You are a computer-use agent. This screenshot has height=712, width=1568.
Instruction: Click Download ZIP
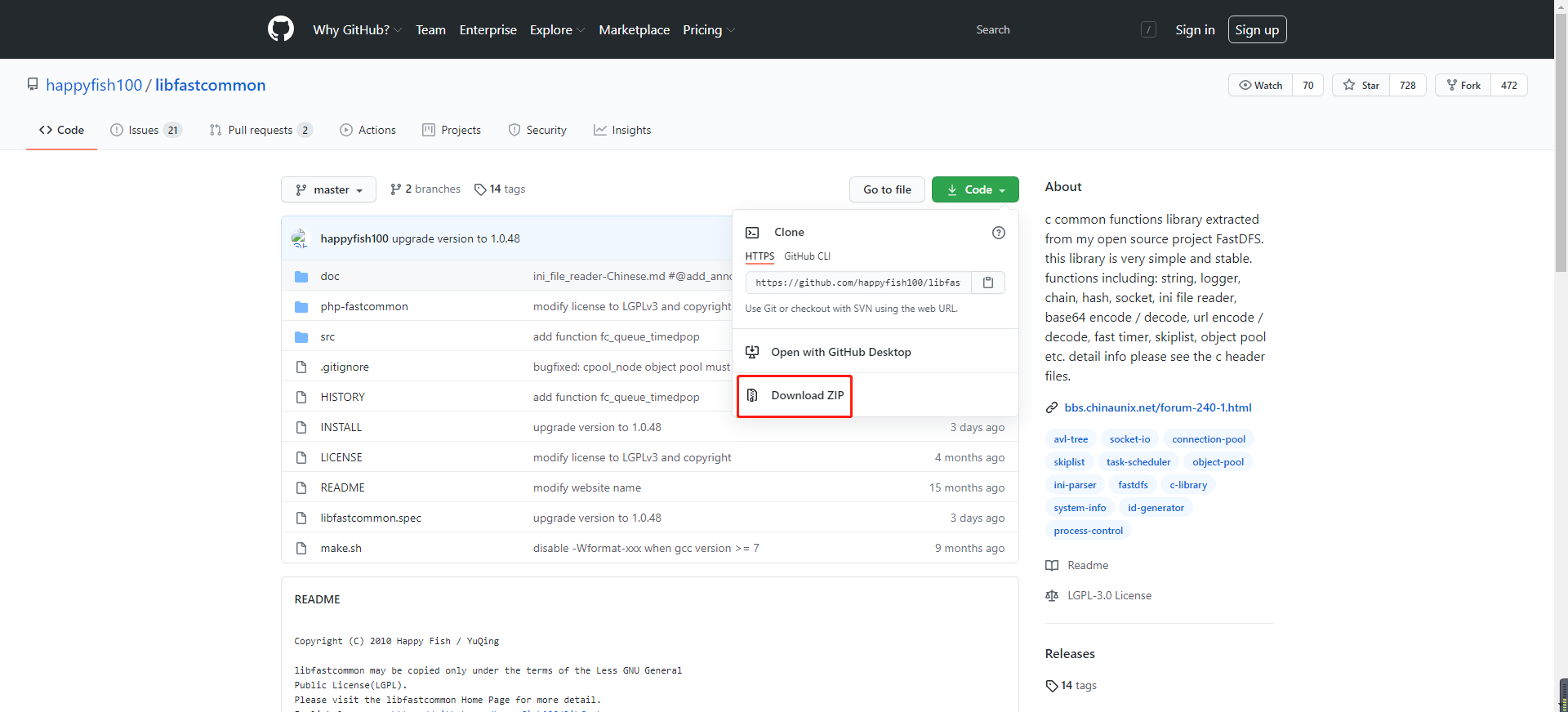(807, 395)
